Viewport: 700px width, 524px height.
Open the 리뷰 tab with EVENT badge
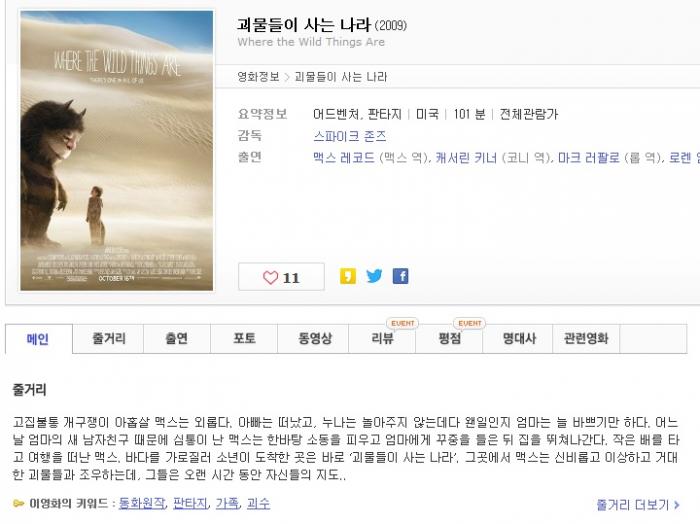383,339
